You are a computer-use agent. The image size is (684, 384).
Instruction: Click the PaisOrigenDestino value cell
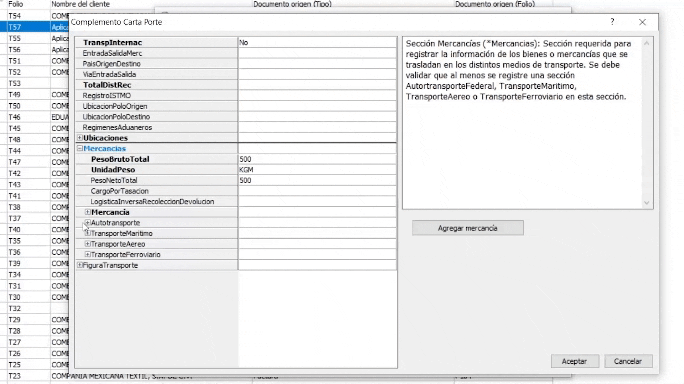click(317, 64)
